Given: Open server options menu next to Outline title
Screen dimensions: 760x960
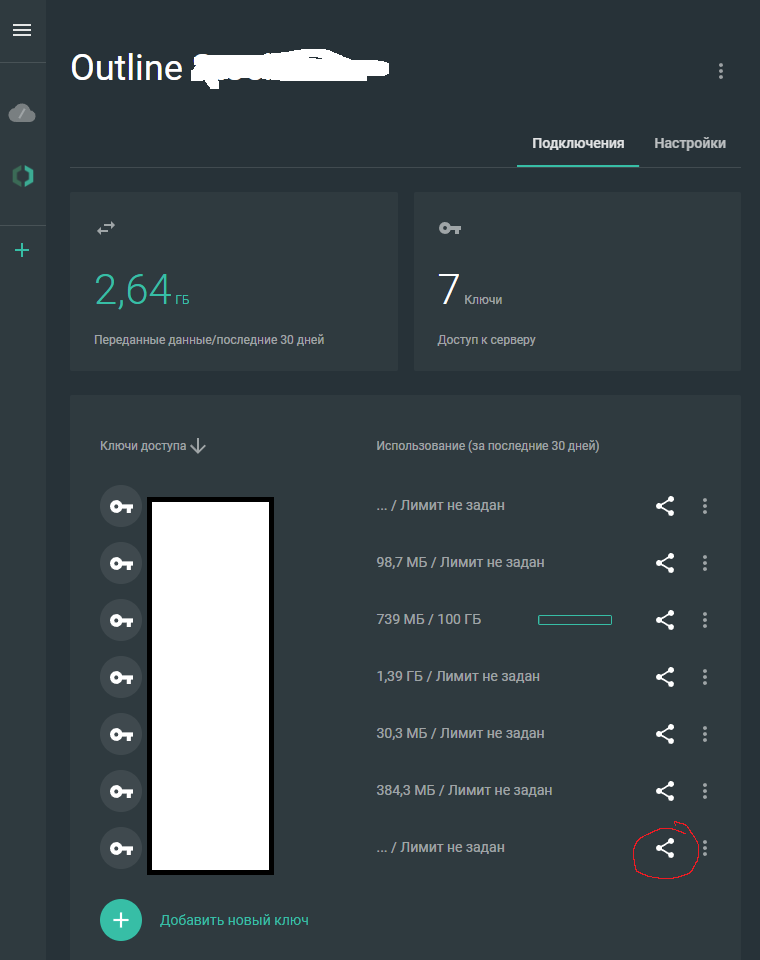Looking at the screenshot, I should 720,71.
